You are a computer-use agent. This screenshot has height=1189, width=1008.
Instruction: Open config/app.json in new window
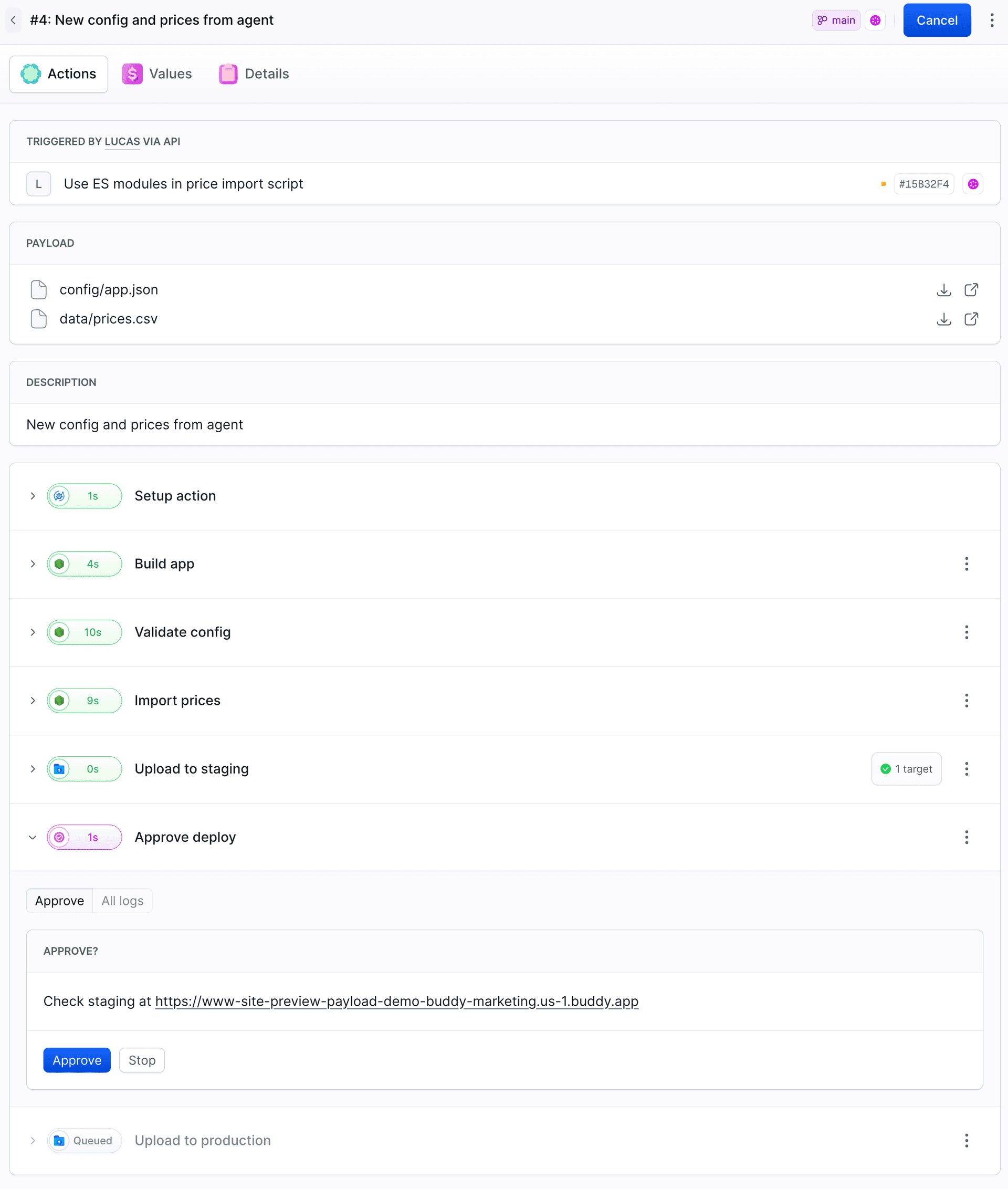(971, 290)
